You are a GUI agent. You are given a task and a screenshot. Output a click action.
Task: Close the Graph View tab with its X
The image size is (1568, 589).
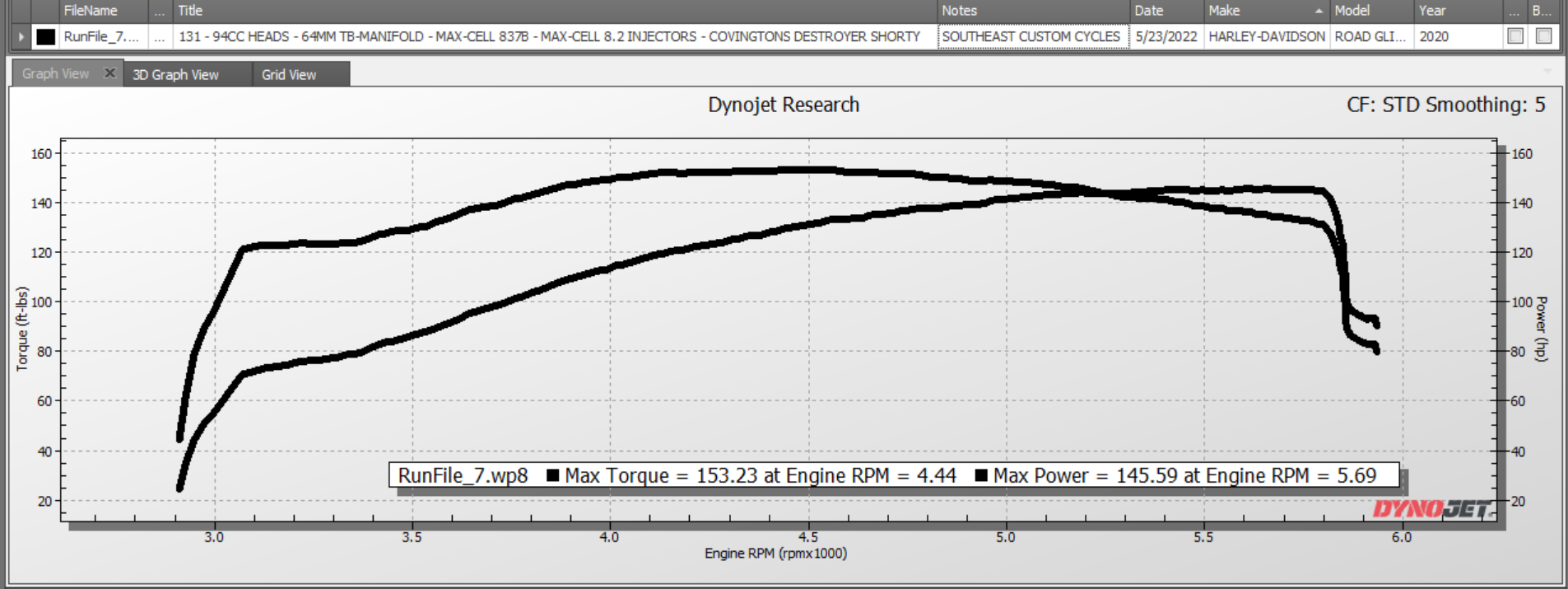tap(109, 73)
